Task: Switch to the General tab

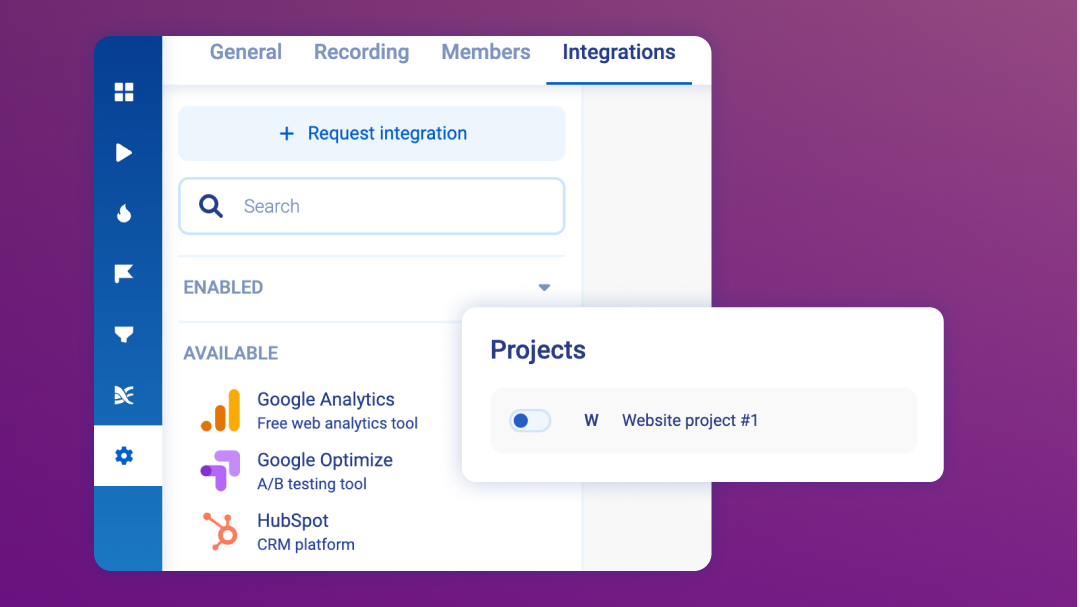Action: tap(245, 52)
